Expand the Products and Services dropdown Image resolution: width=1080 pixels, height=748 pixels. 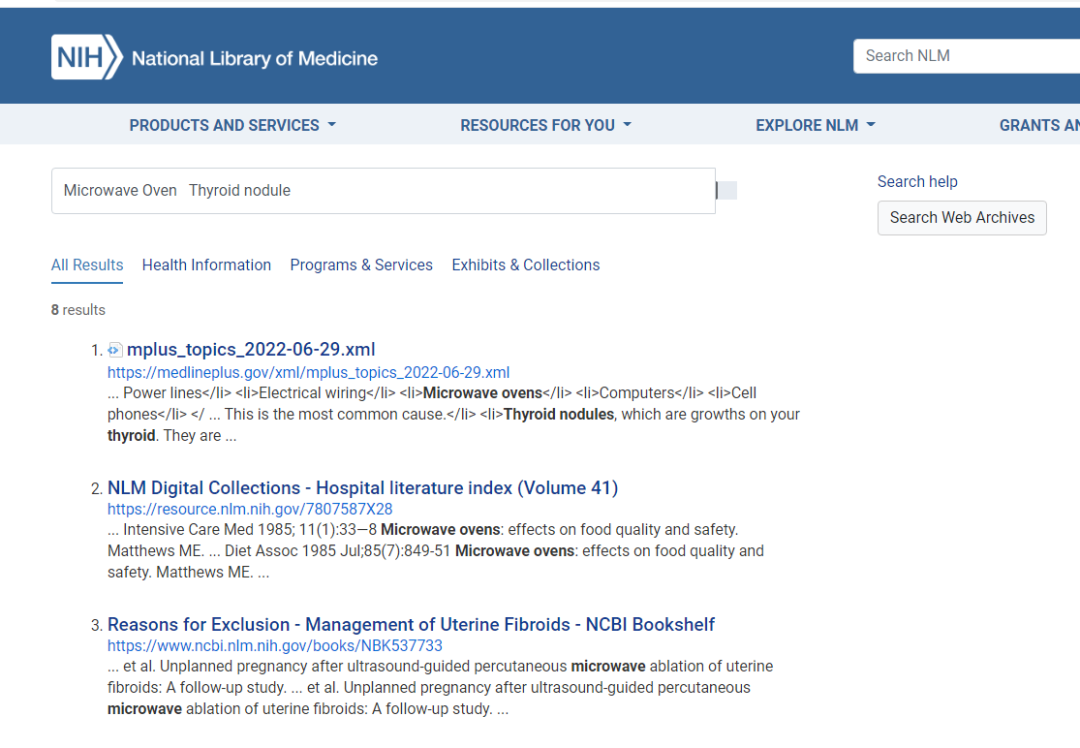click(x=232, y=125)
